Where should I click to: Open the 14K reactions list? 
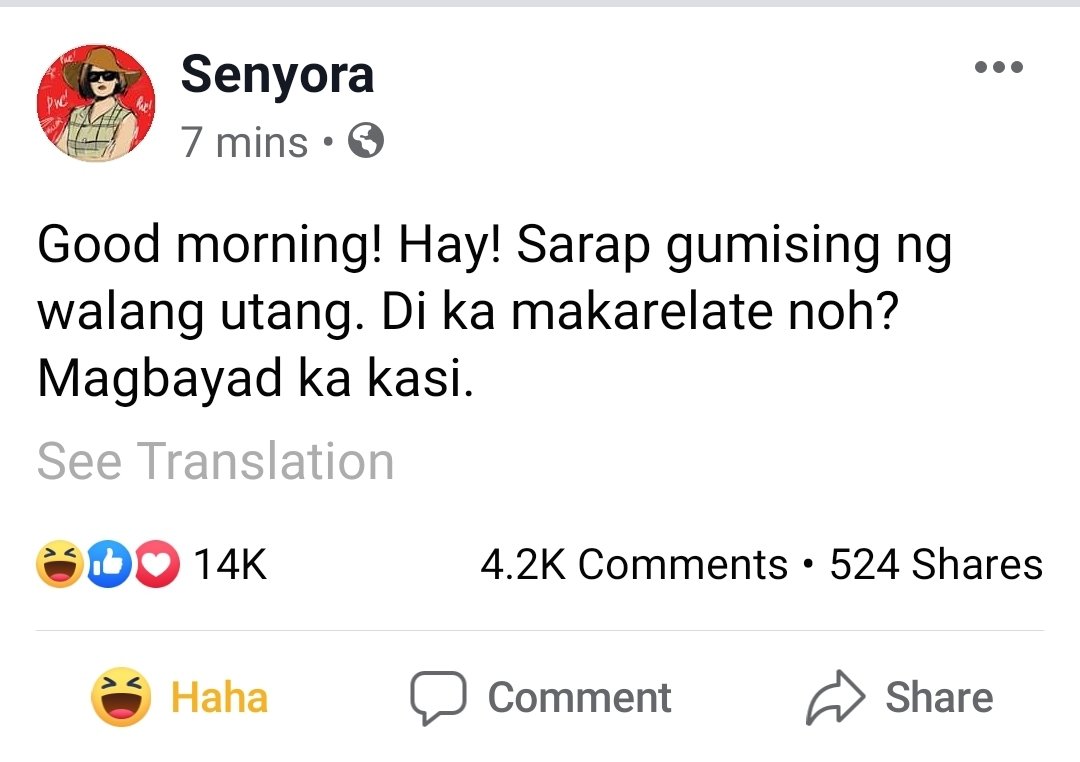coord(230,564)
